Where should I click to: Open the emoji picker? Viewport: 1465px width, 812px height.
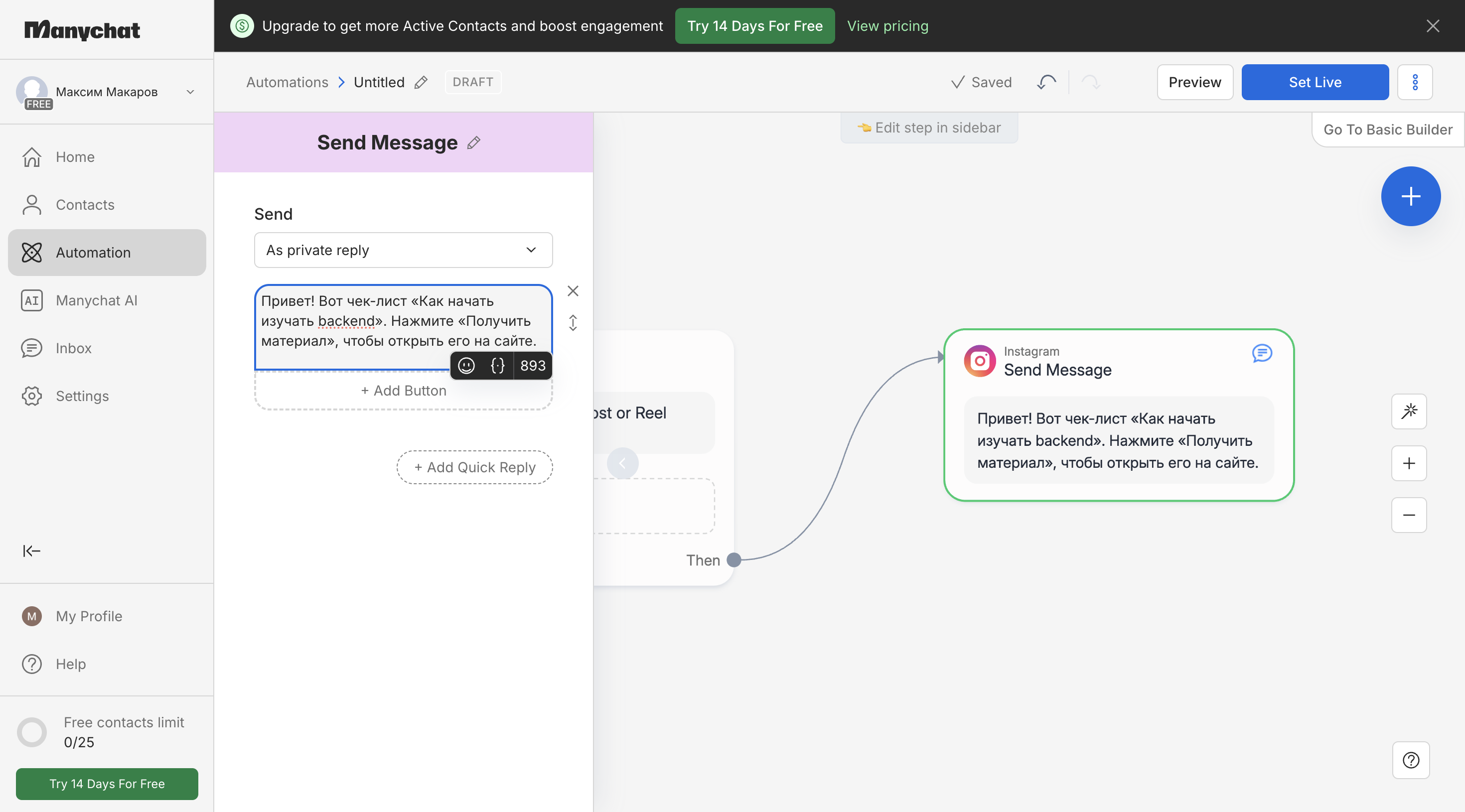pyautogui.click(x=466, y=366)
